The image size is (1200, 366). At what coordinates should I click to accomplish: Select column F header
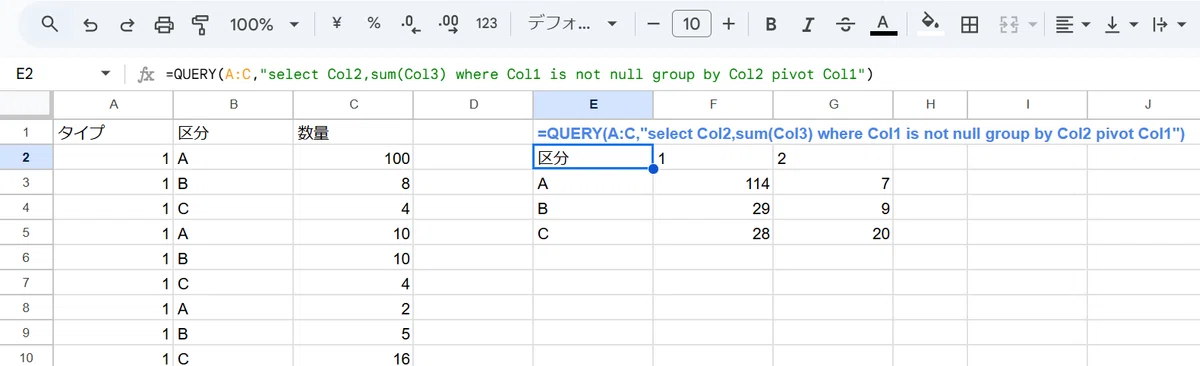(713, 105)
